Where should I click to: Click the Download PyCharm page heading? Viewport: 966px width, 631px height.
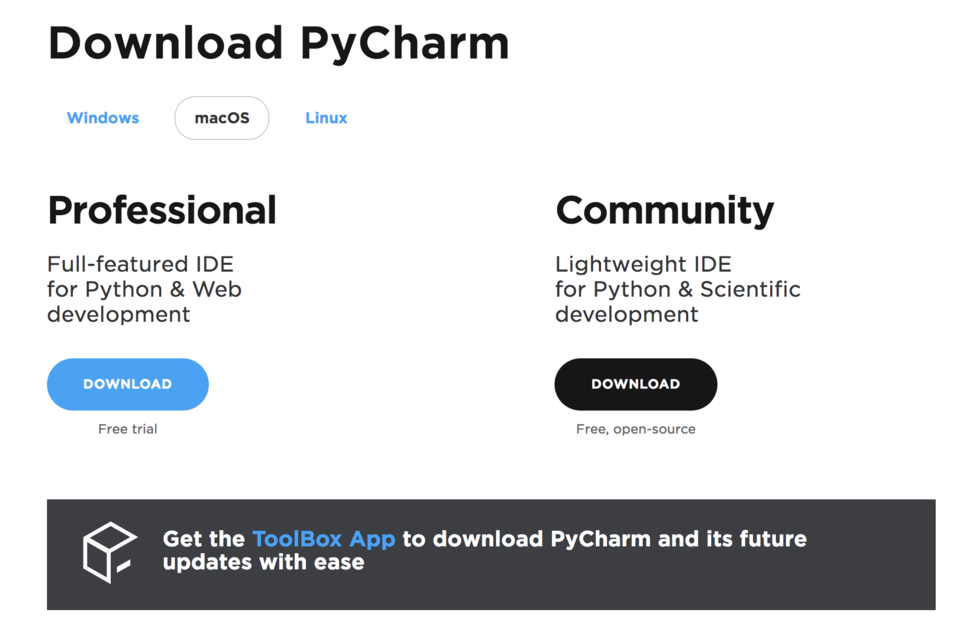pos(278,44)
